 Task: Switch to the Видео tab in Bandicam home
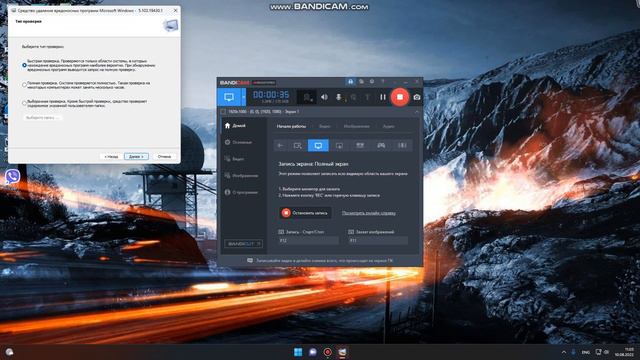(x=324, y=127)
